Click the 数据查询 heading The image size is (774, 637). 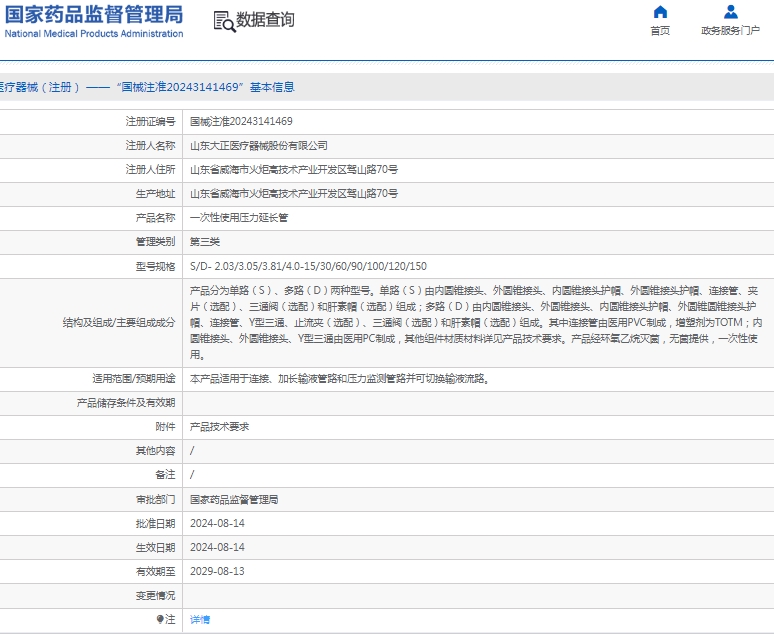click(x=265, y=20)
